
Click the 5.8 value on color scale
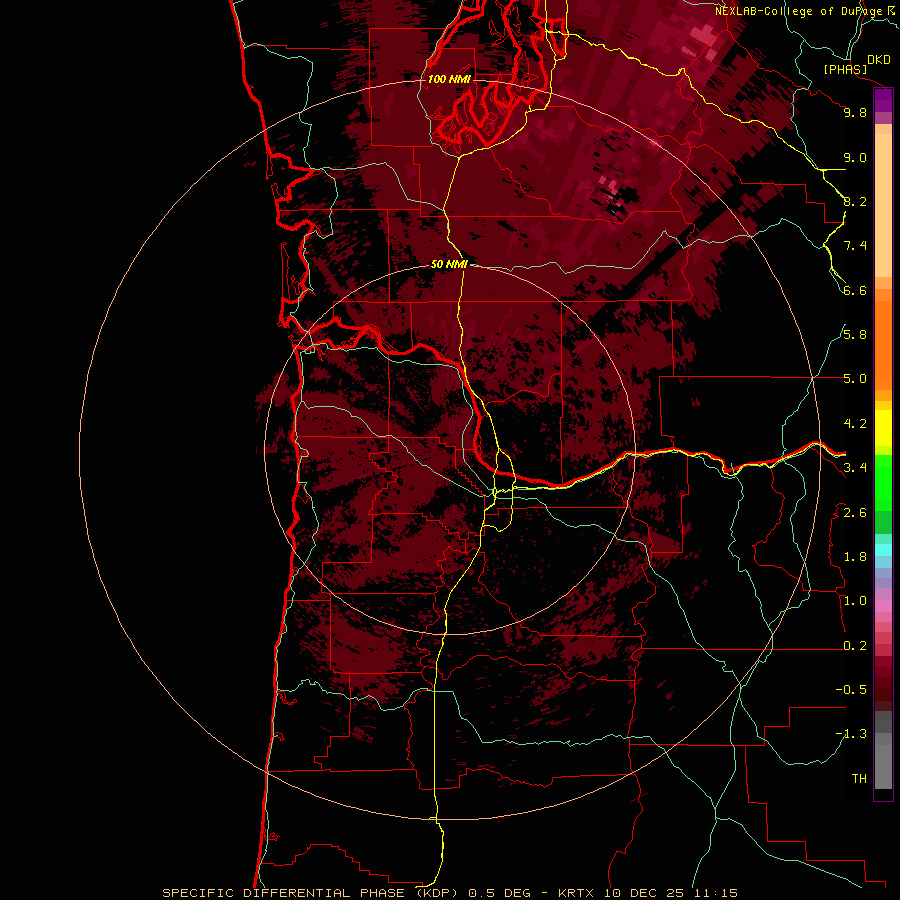[x=855, y=335]
